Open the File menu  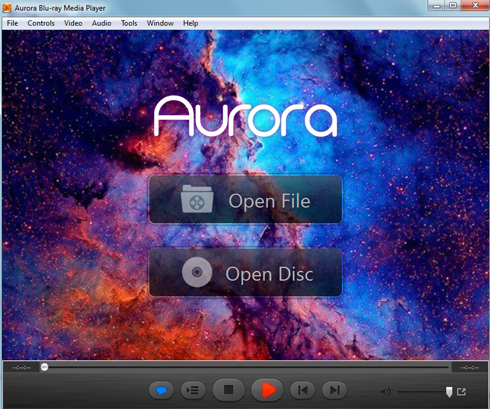12,23
